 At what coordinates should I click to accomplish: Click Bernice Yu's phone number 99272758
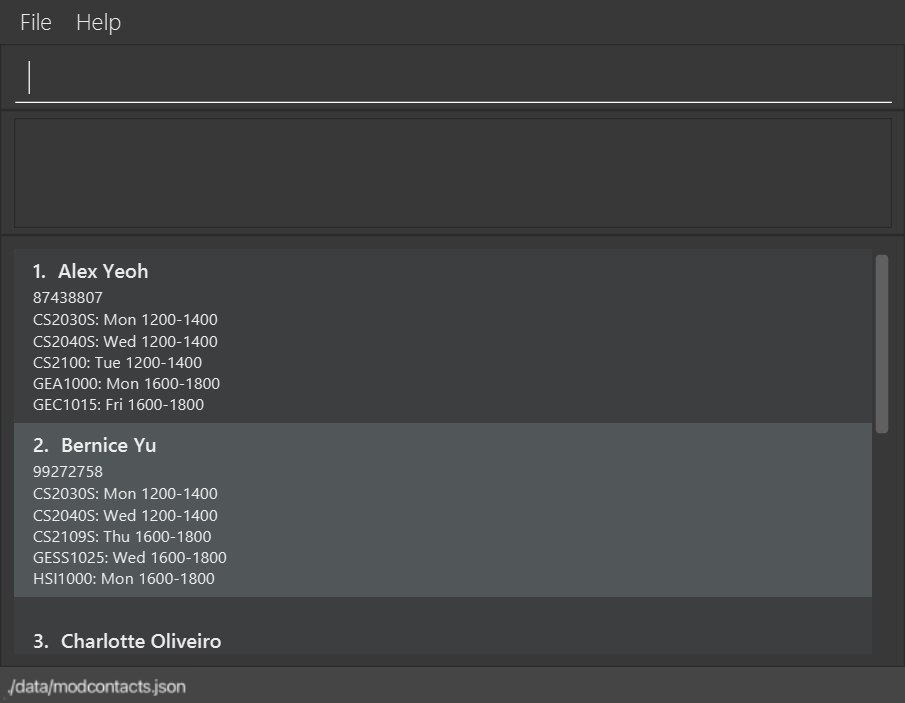click(x=68, y=472)
